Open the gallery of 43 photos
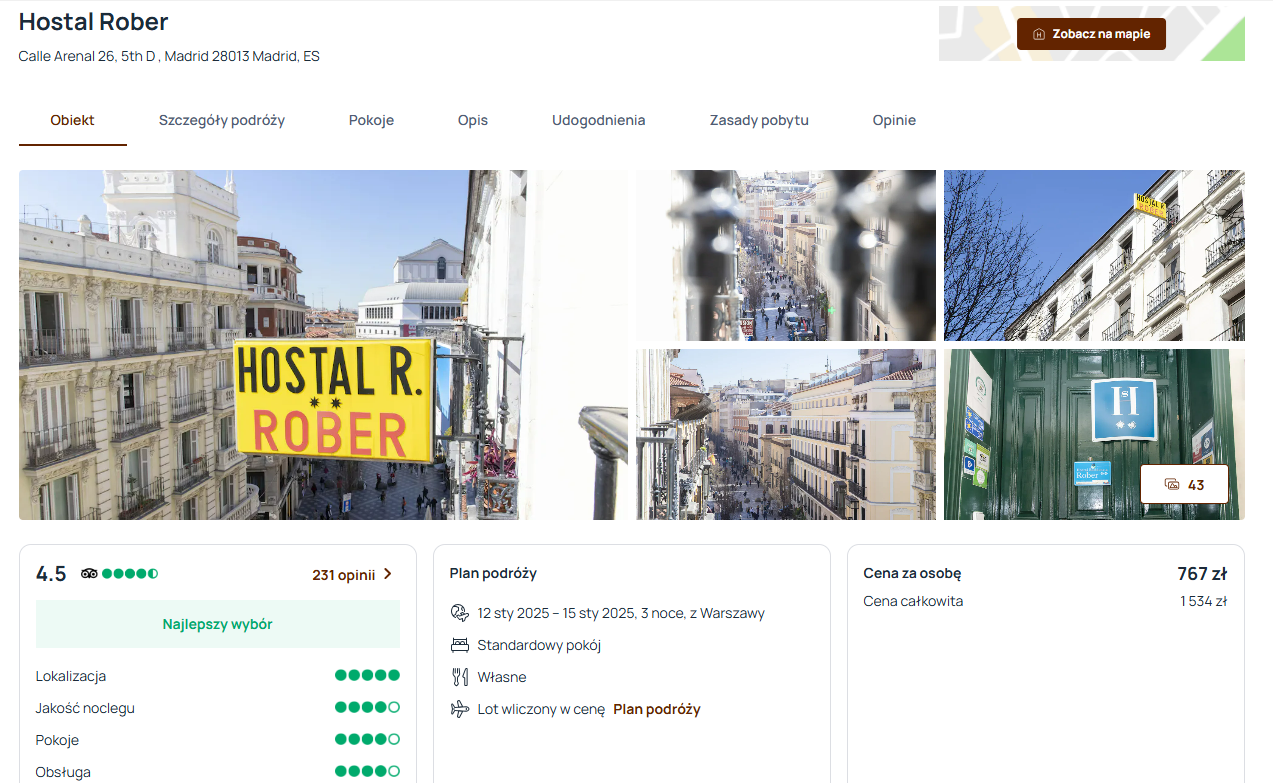Screen dimensions: 1273x783 pos(1184,485)
